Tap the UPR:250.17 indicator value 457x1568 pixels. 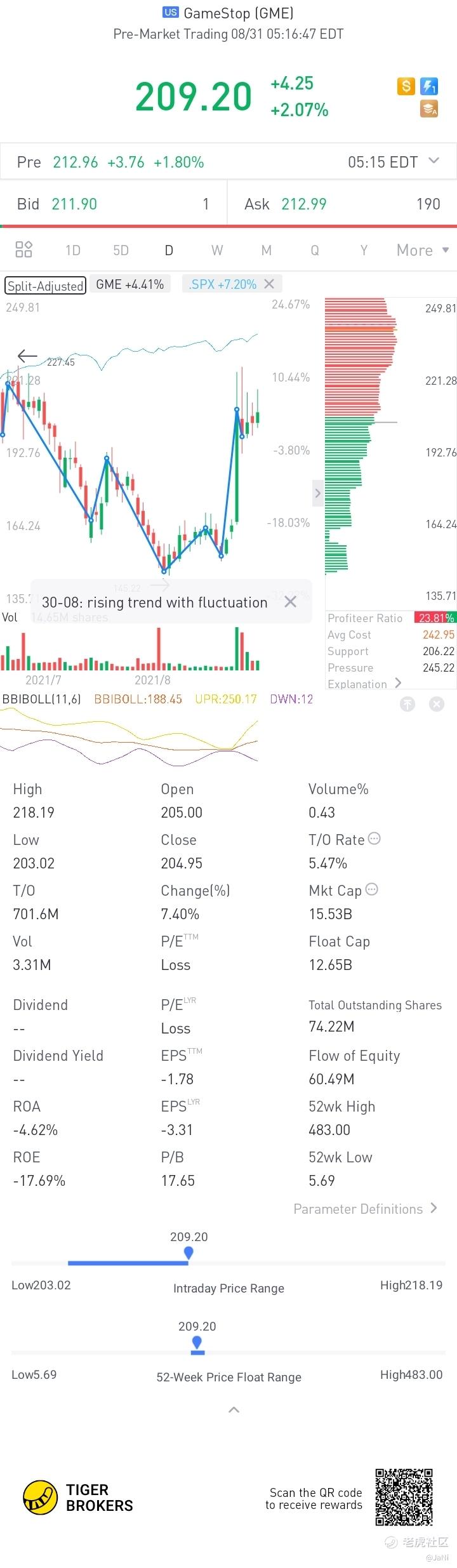tap(226, 699)
